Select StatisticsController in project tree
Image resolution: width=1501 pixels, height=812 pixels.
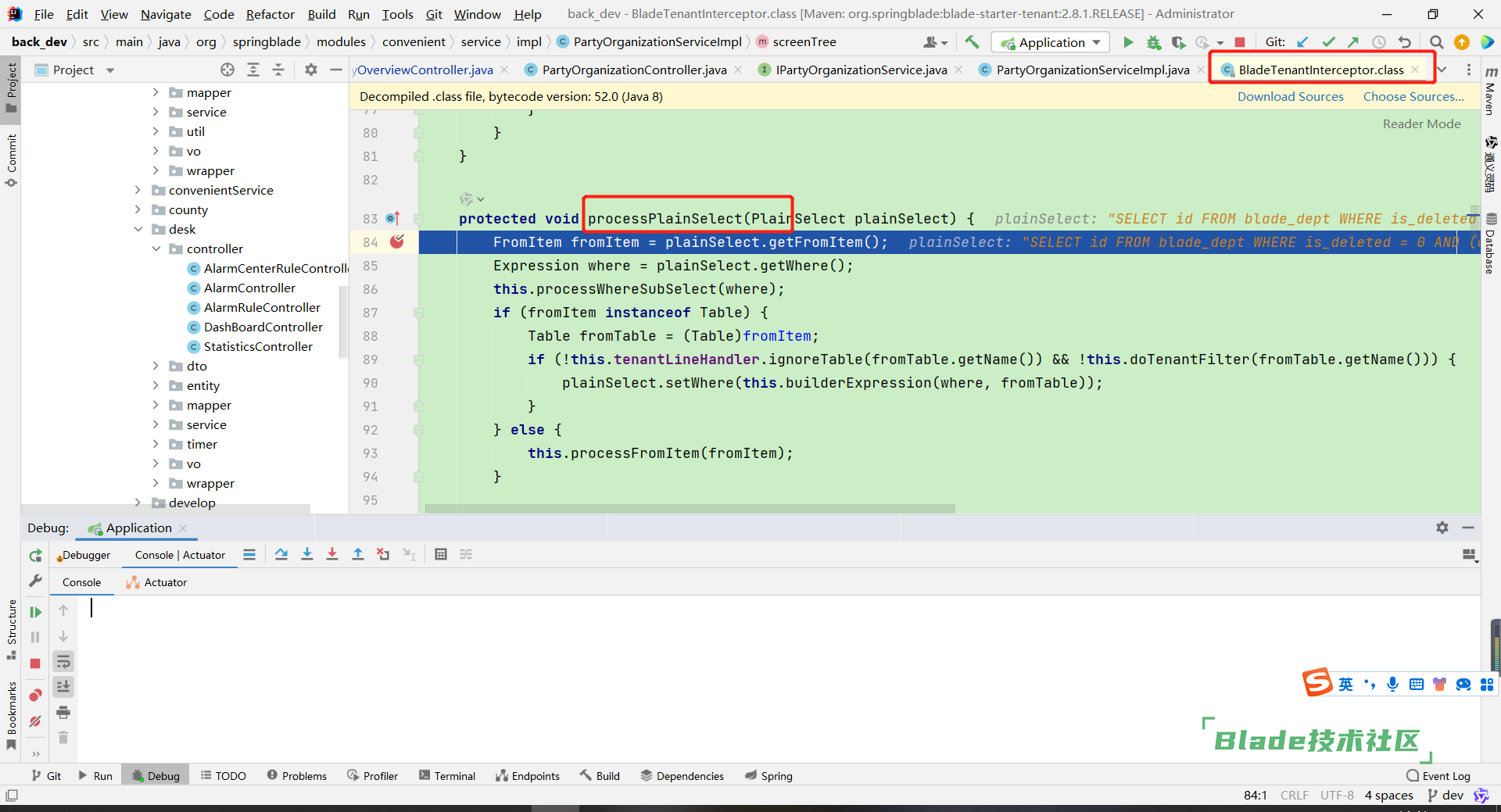coord(258,346)
